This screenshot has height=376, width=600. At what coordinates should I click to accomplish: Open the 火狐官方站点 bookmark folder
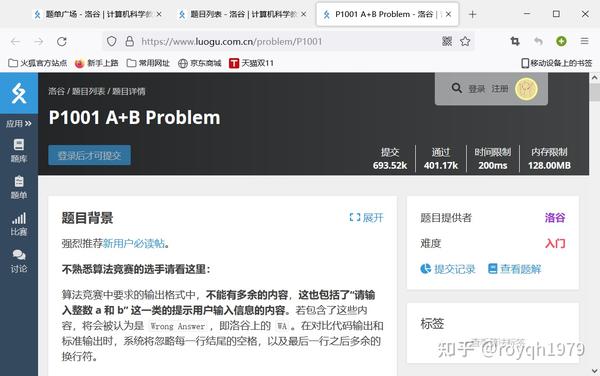point(38,63)
